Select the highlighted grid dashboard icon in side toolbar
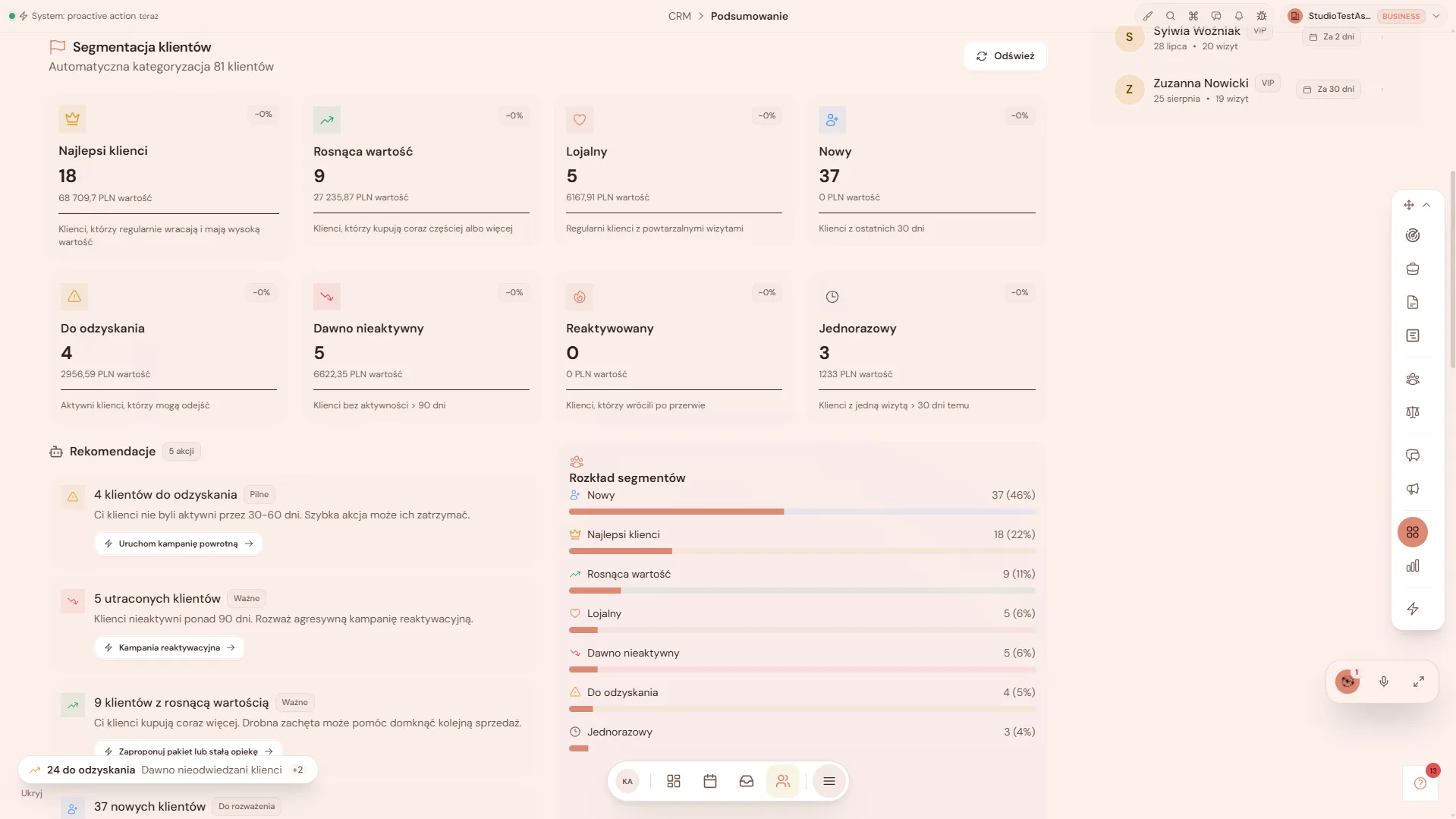This screenshot has height=819, width=1456. tap(1413, 532)
